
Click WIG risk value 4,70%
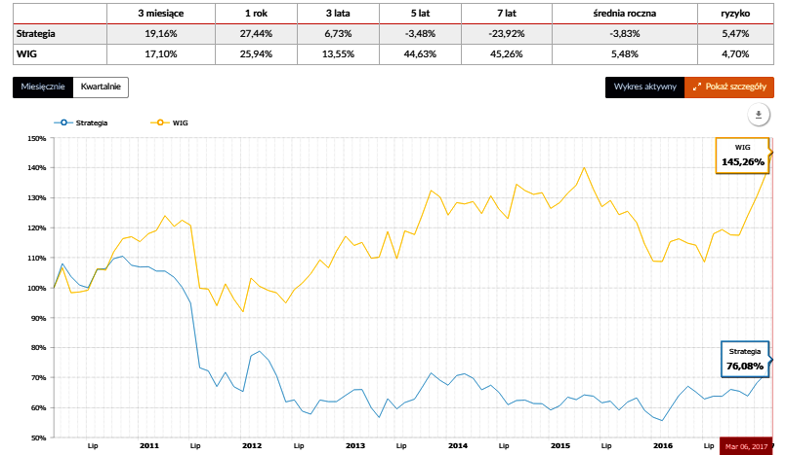(735, 54)
